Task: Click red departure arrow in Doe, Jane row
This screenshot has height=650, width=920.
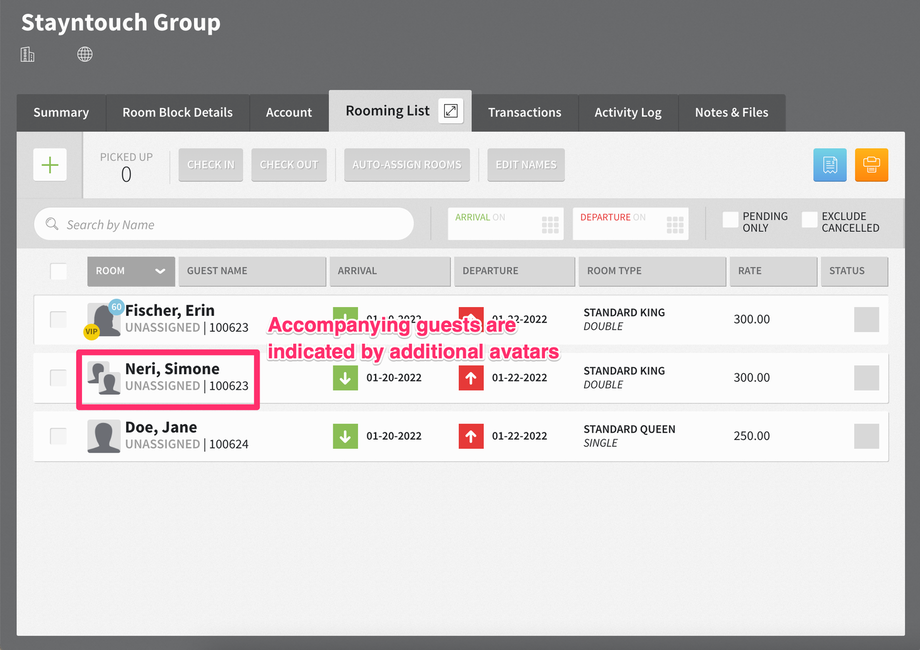Action: click(x=471, y=436)
